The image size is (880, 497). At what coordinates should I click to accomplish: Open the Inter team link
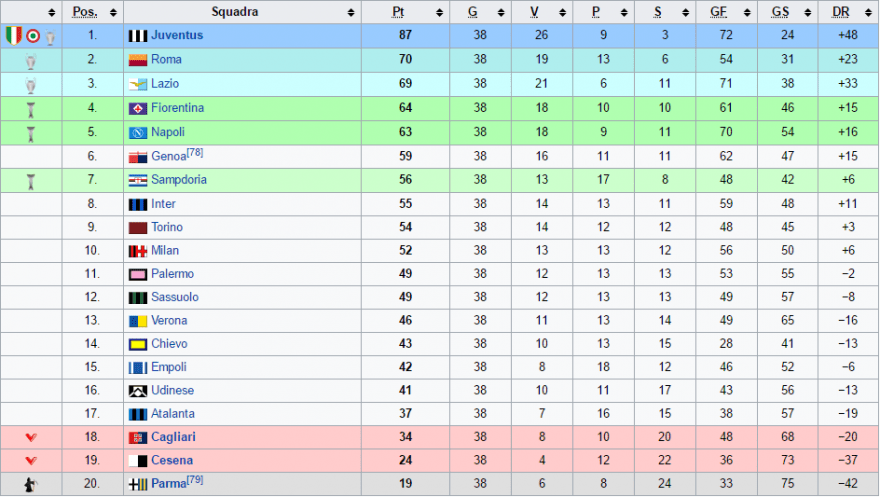pos(163,204)
